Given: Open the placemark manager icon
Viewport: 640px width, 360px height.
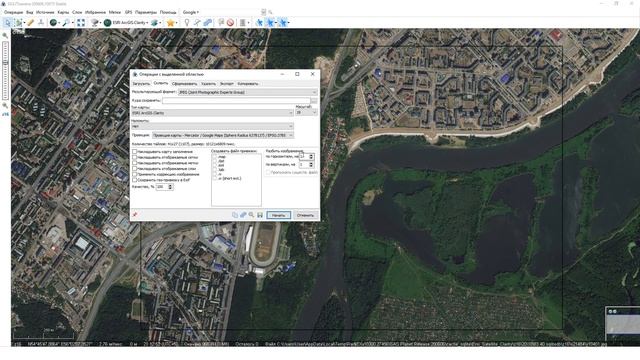Looking at the screenshot, I should [221, 22].
